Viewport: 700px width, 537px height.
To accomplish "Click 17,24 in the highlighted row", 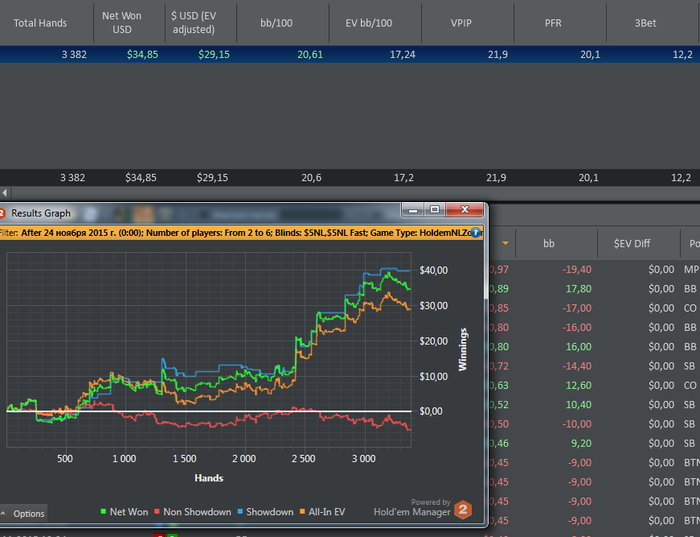I will [x=402, y=54].
